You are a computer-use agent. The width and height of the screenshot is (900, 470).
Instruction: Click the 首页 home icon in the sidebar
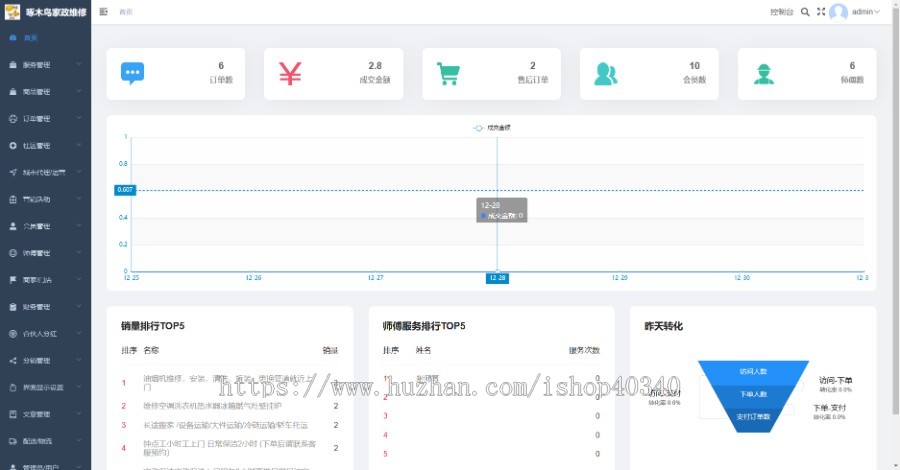click(13, 38)
